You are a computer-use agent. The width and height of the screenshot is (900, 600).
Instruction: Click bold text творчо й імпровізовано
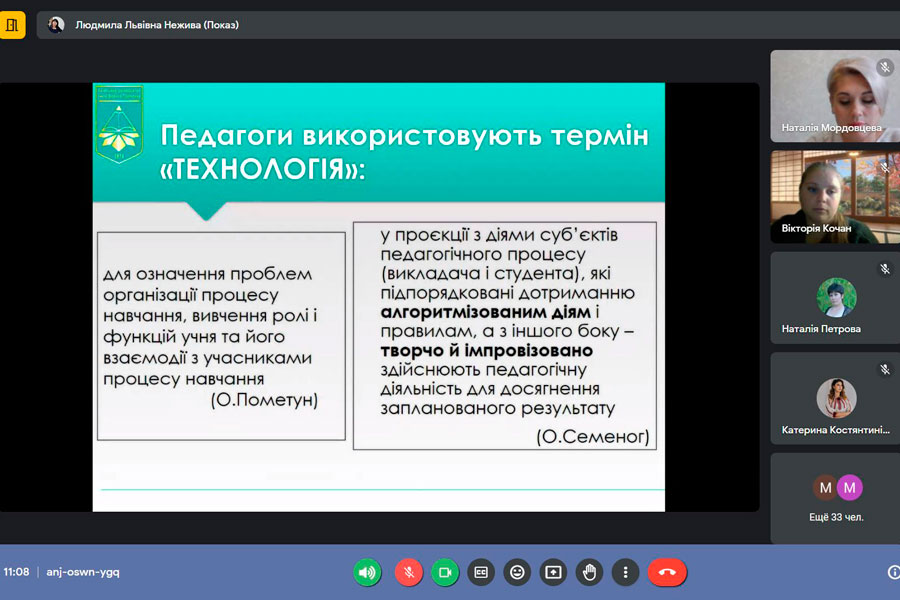point(487,350)
